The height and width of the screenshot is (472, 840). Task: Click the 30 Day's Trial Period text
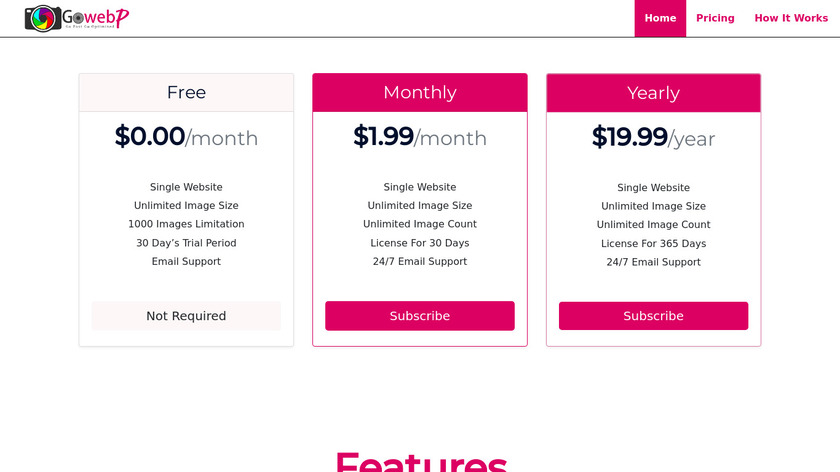pyautogui.click(x=186, y=243)
